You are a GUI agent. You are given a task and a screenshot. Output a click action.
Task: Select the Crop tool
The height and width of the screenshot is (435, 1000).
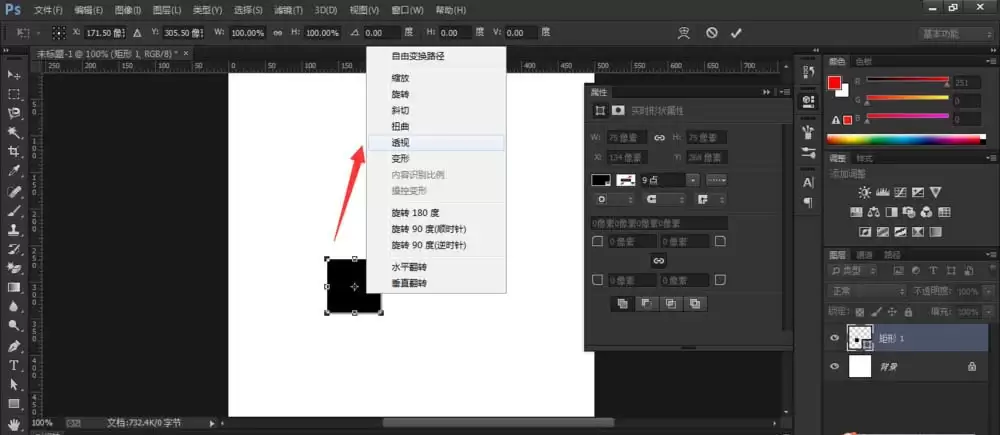[13, 152]
